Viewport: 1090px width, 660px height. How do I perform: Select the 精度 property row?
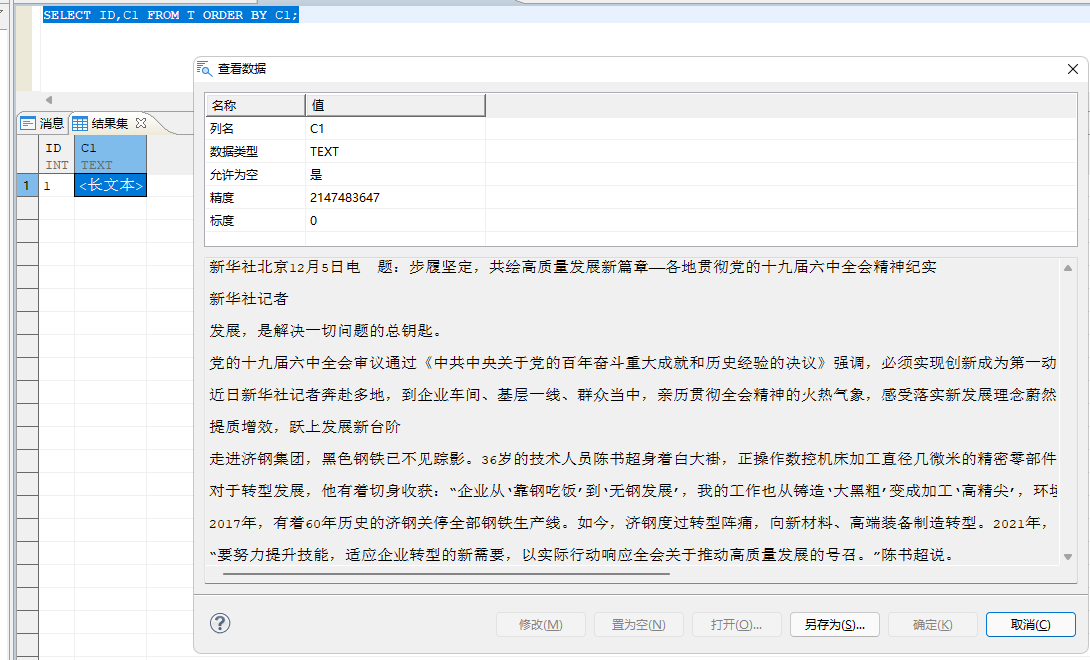(640, 198)
